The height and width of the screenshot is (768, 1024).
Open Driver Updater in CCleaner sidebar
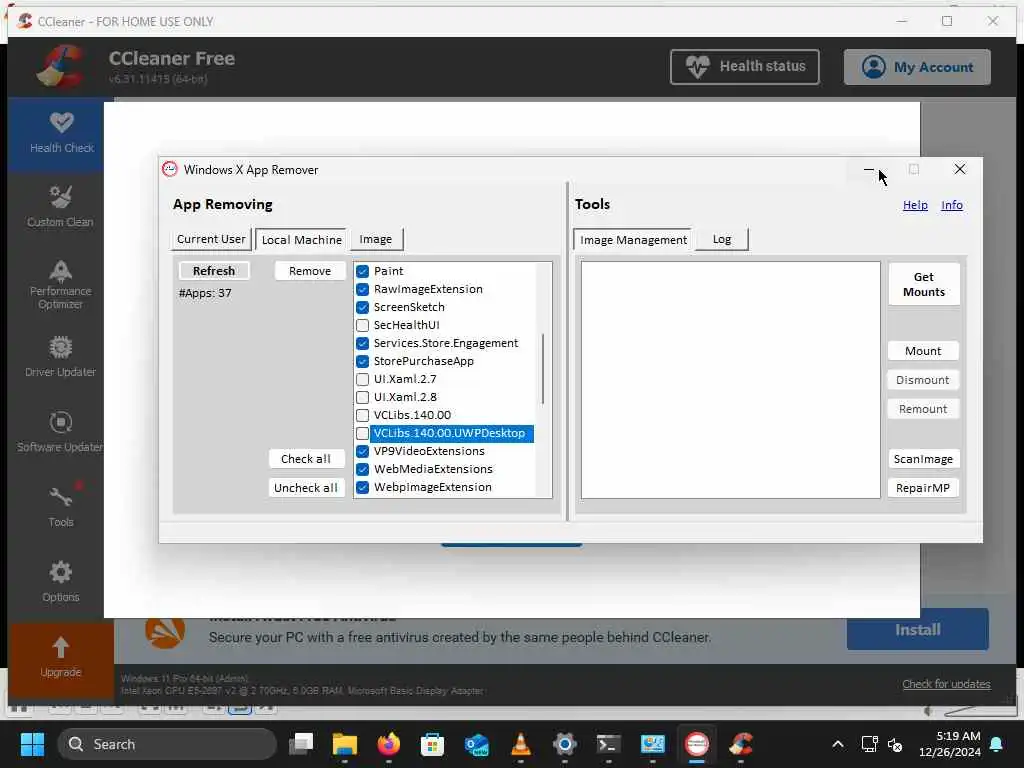click(60, 357)
